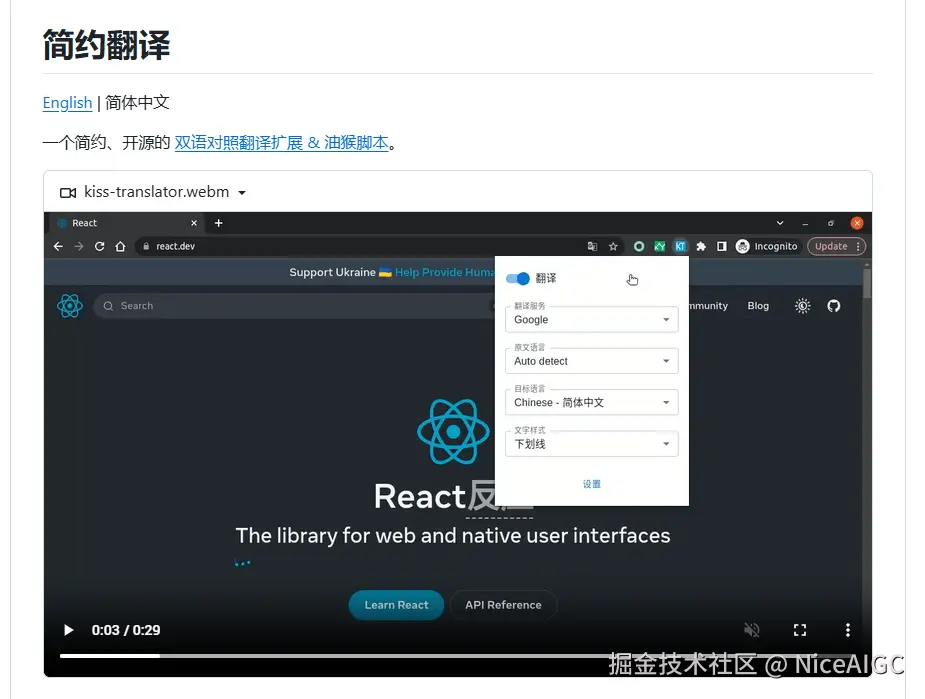Click the video time display 0:03 / 0:29

point(126,630)
